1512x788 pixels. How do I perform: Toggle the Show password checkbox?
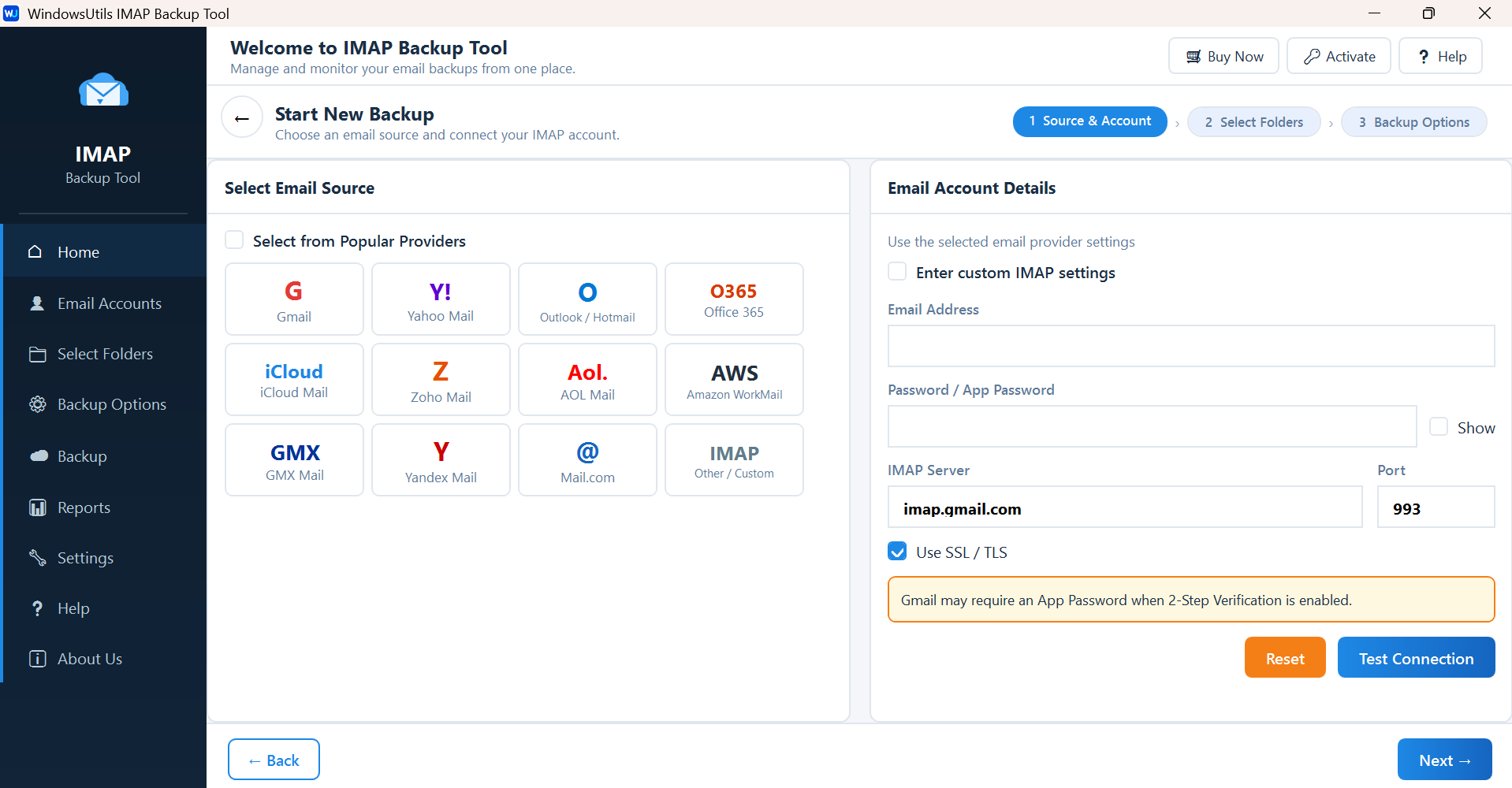[1439, 426]
